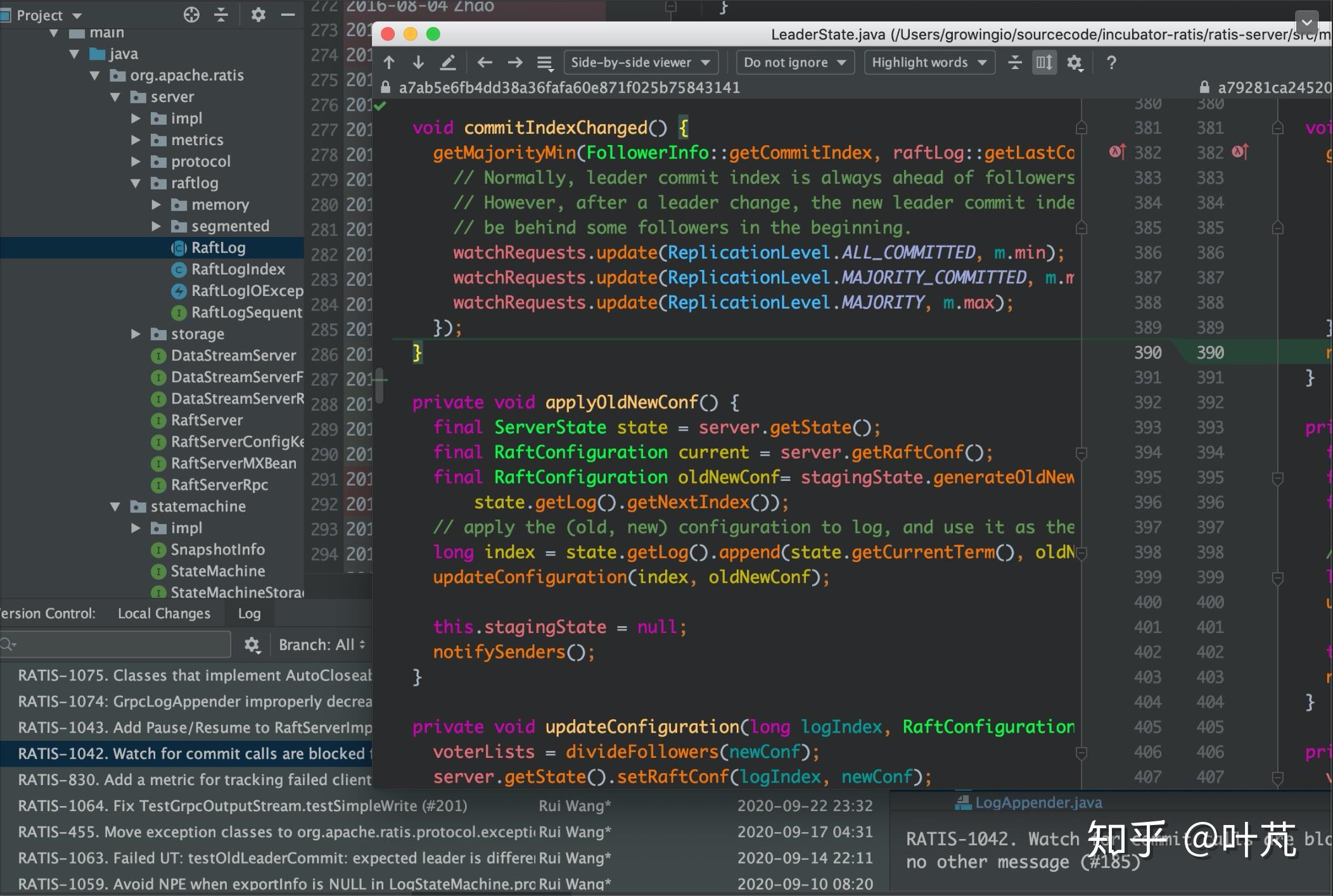Select commit RATIS-830 Add a metric

186,779
